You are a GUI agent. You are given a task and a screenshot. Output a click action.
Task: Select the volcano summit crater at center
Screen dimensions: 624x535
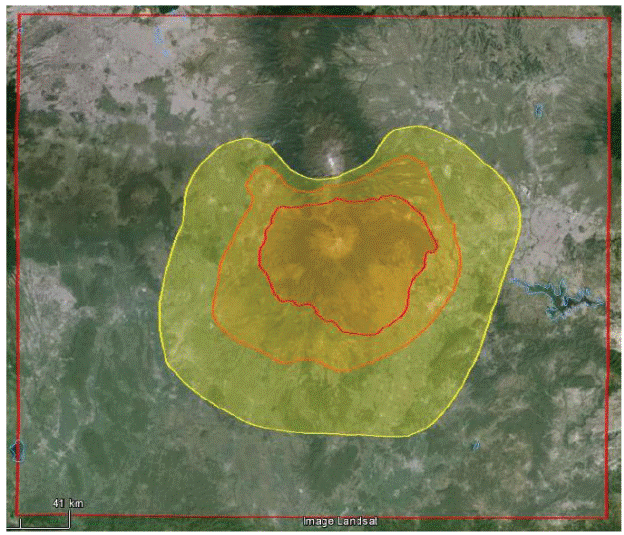338,242
